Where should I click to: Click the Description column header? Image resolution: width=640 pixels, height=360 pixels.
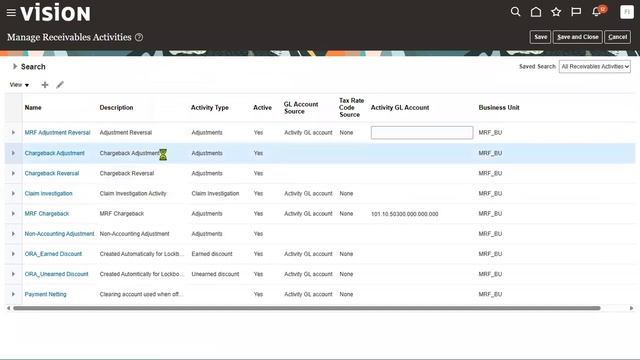(x=116, y=108)
